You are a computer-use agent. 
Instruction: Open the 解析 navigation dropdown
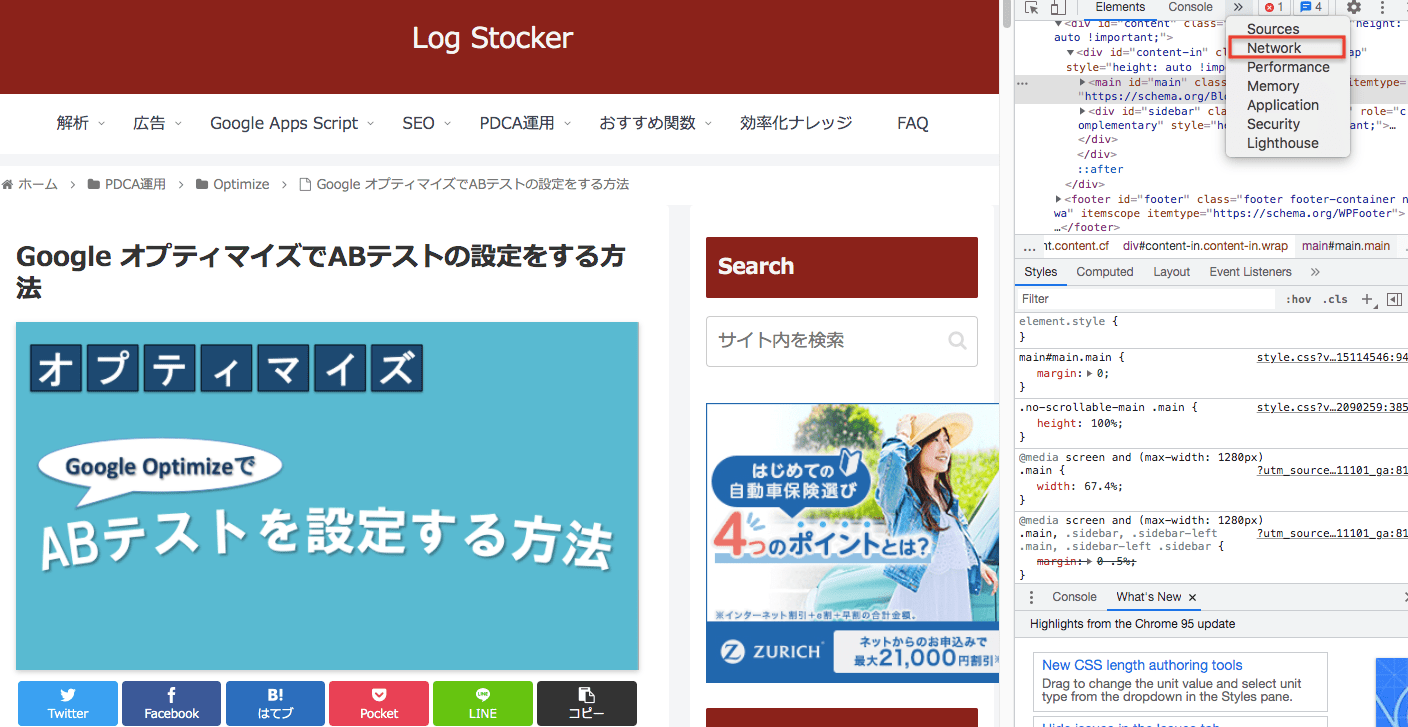(79, 123)
